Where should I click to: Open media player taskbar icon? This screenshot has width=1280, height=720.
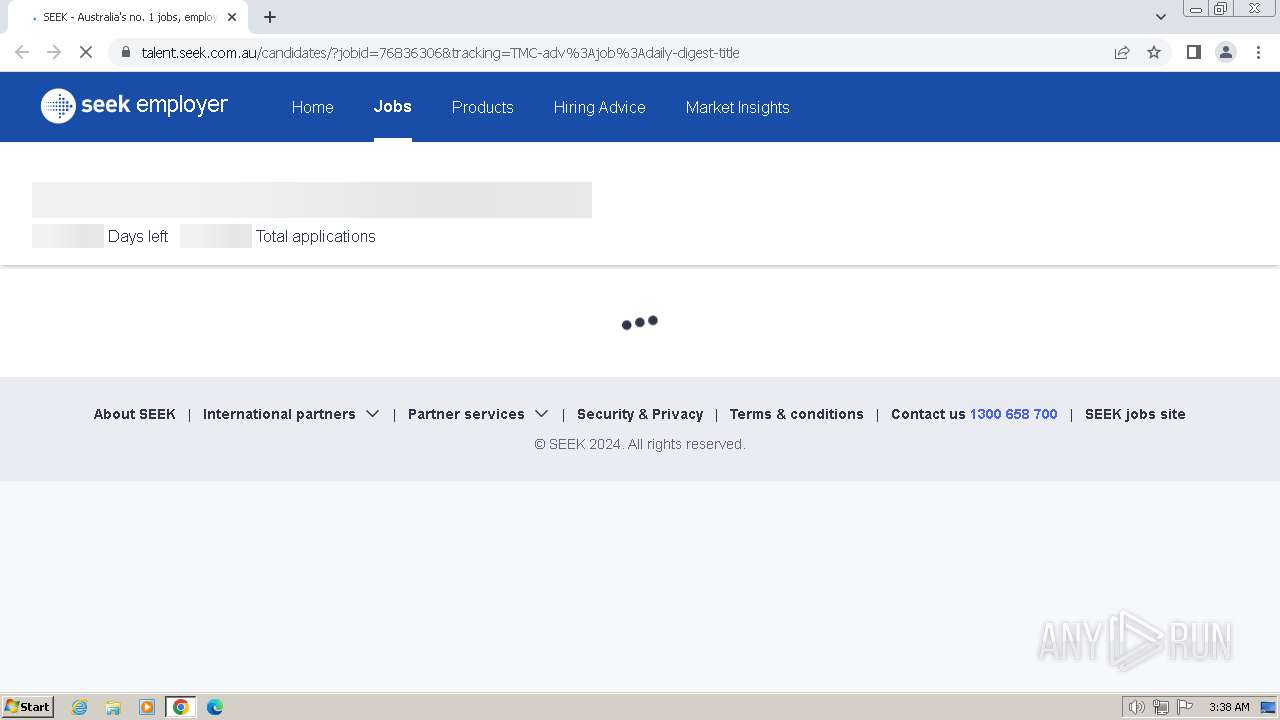coord(147,707)
